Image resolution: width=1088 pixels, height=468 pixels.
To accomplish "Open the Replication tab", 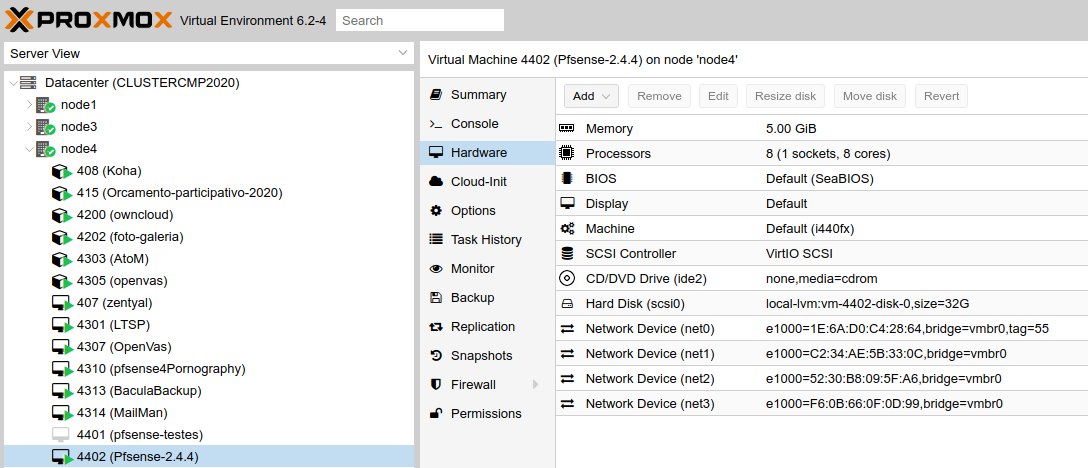I will tap(487, 326).
